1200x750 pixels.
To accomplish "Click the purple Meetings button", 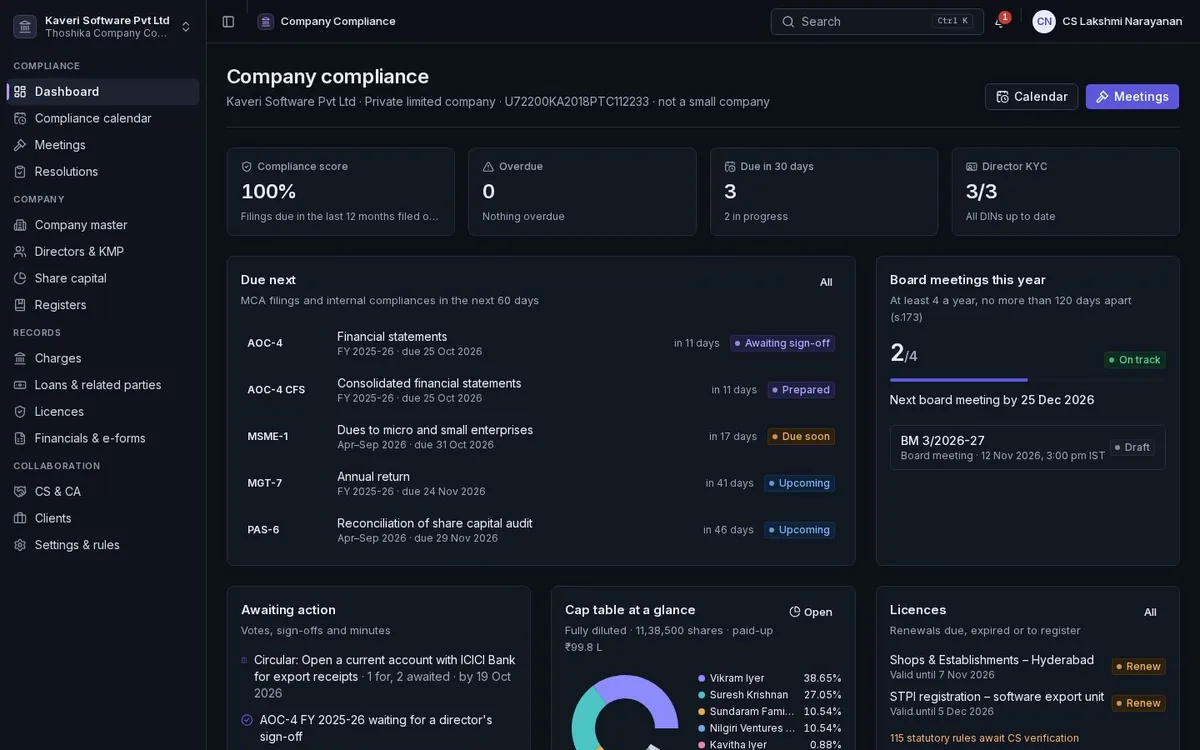I will pyautogui.click(x=1132, y=97).
